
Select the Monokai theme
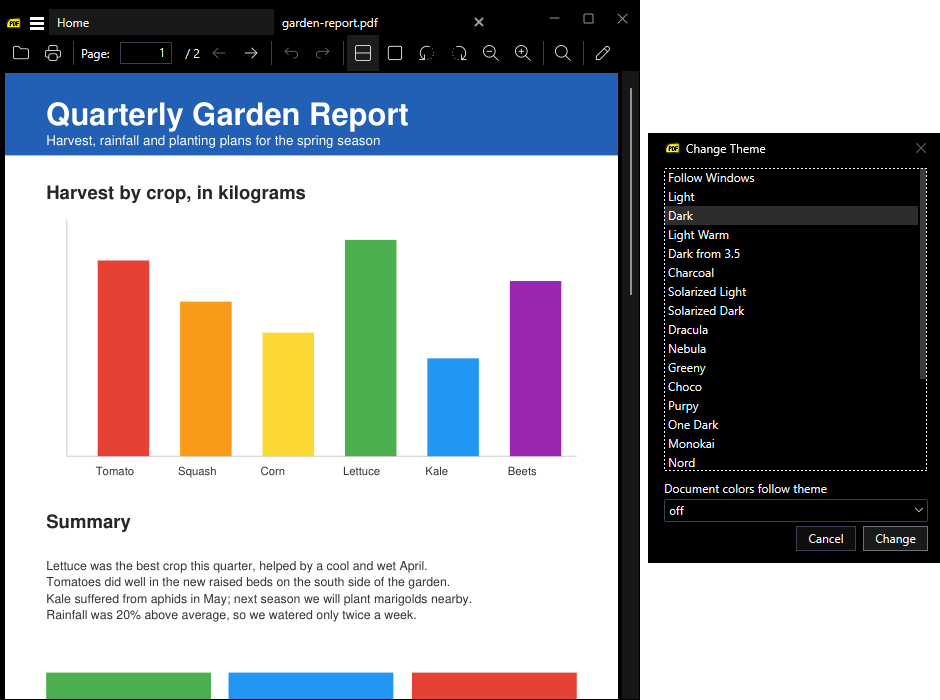(x=792, y=443)
